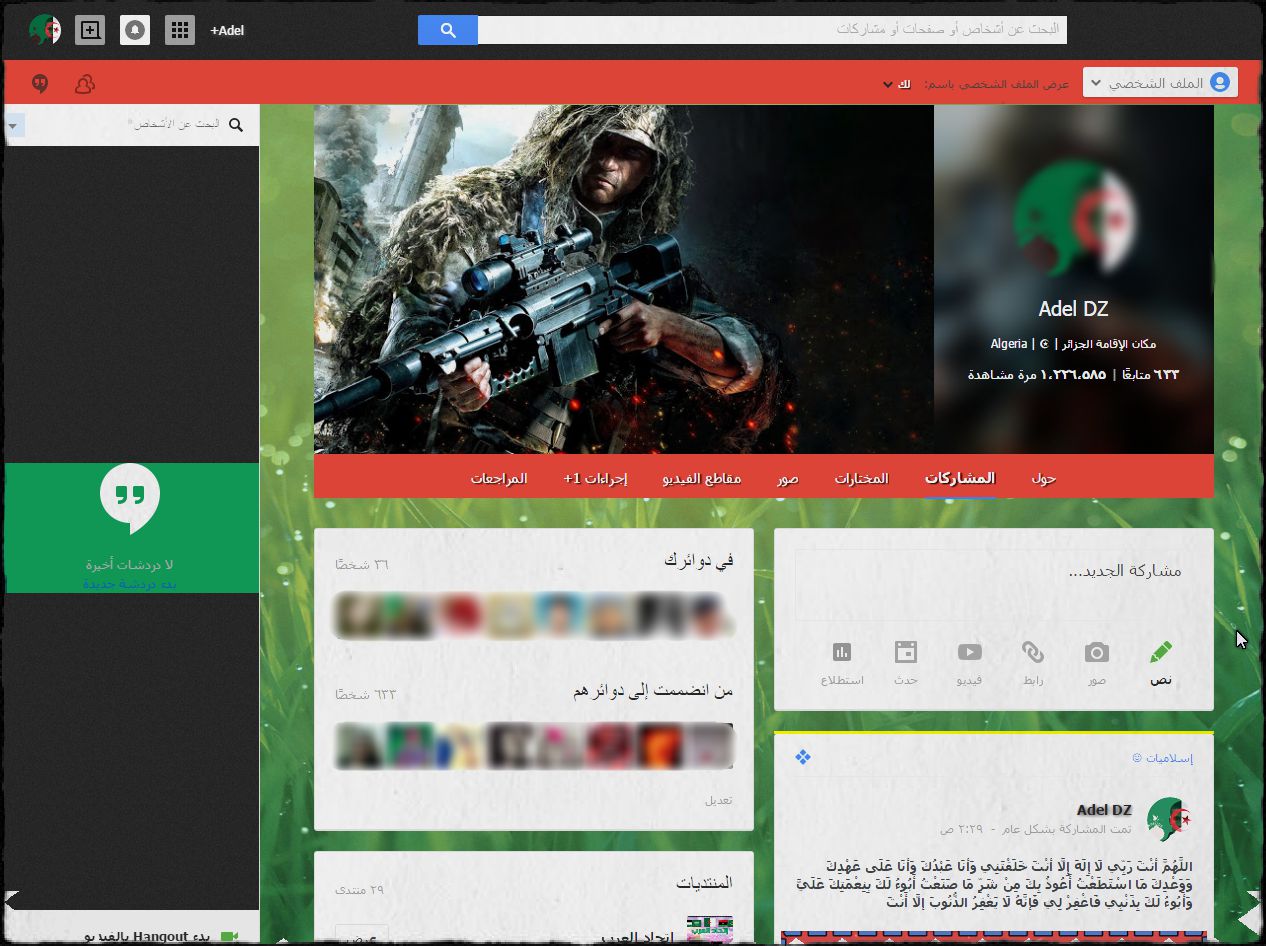The height and width of the screenshot is (946, 1266).
Task: Click the blue search magnifier button
Action: coord(448,30)
